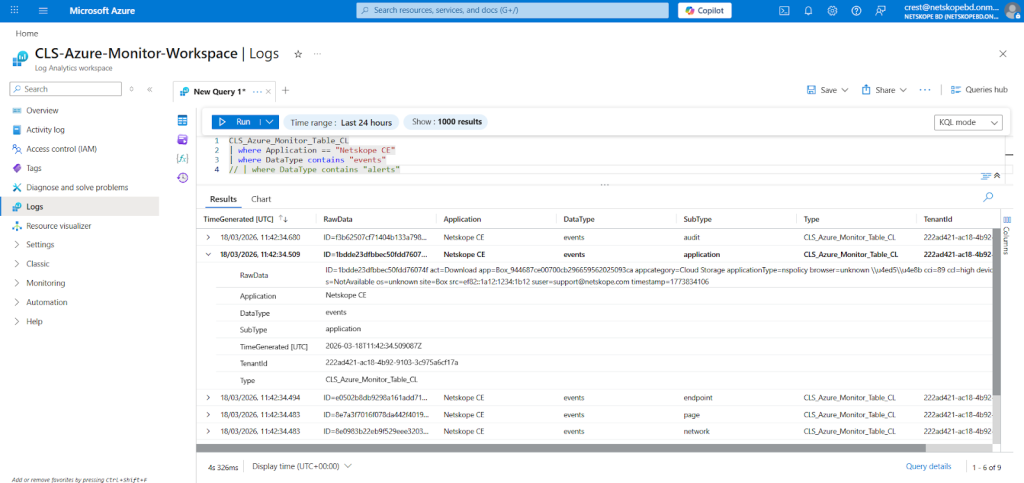The width and height of the screenshot is (1024, 483).
Task: Open the Share dropdown
Action: tap(884, 90)
